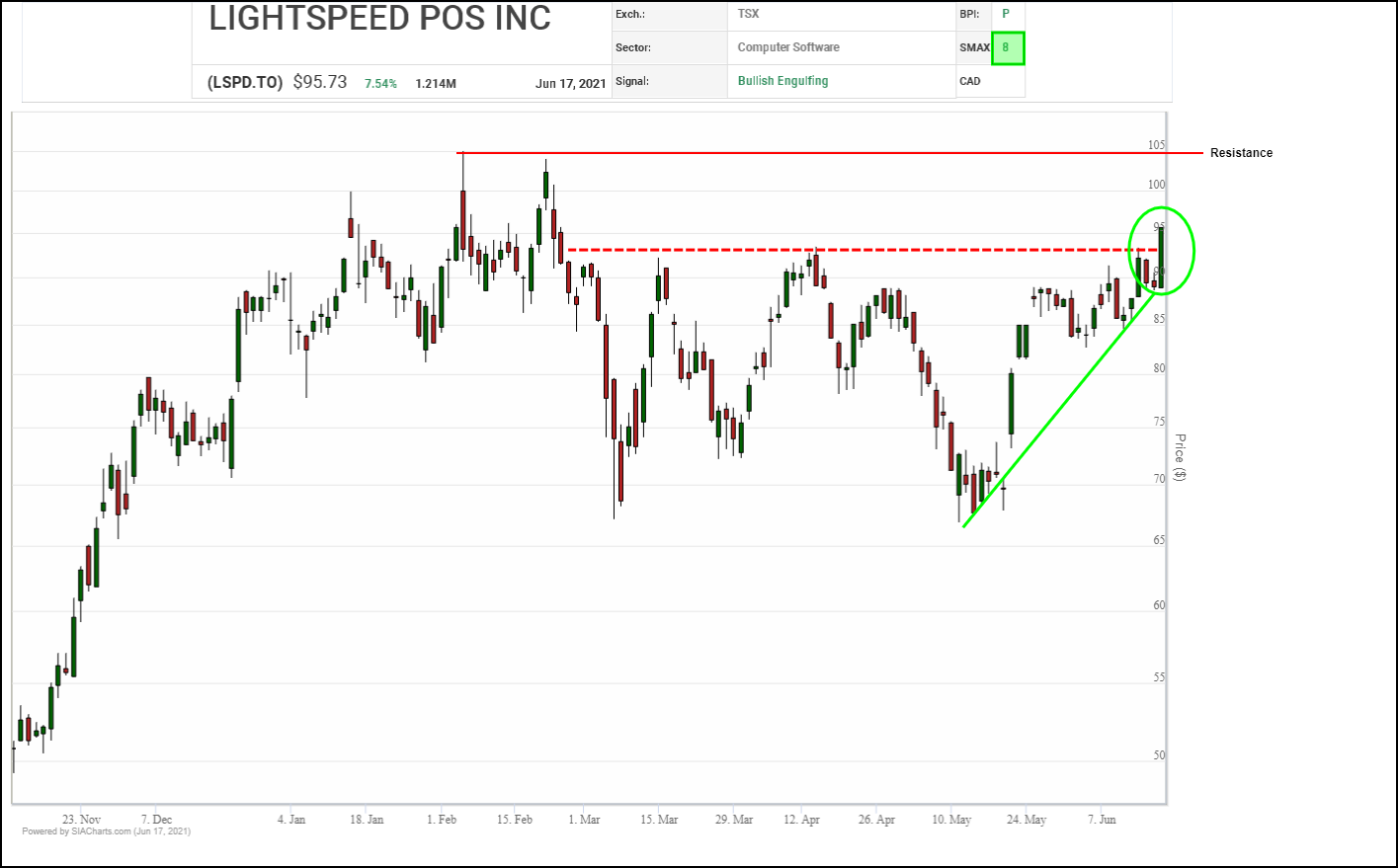This screenshot has height=868, width=1398.
Task: Click the 105 price axis label
Action: click(1156, 145)
